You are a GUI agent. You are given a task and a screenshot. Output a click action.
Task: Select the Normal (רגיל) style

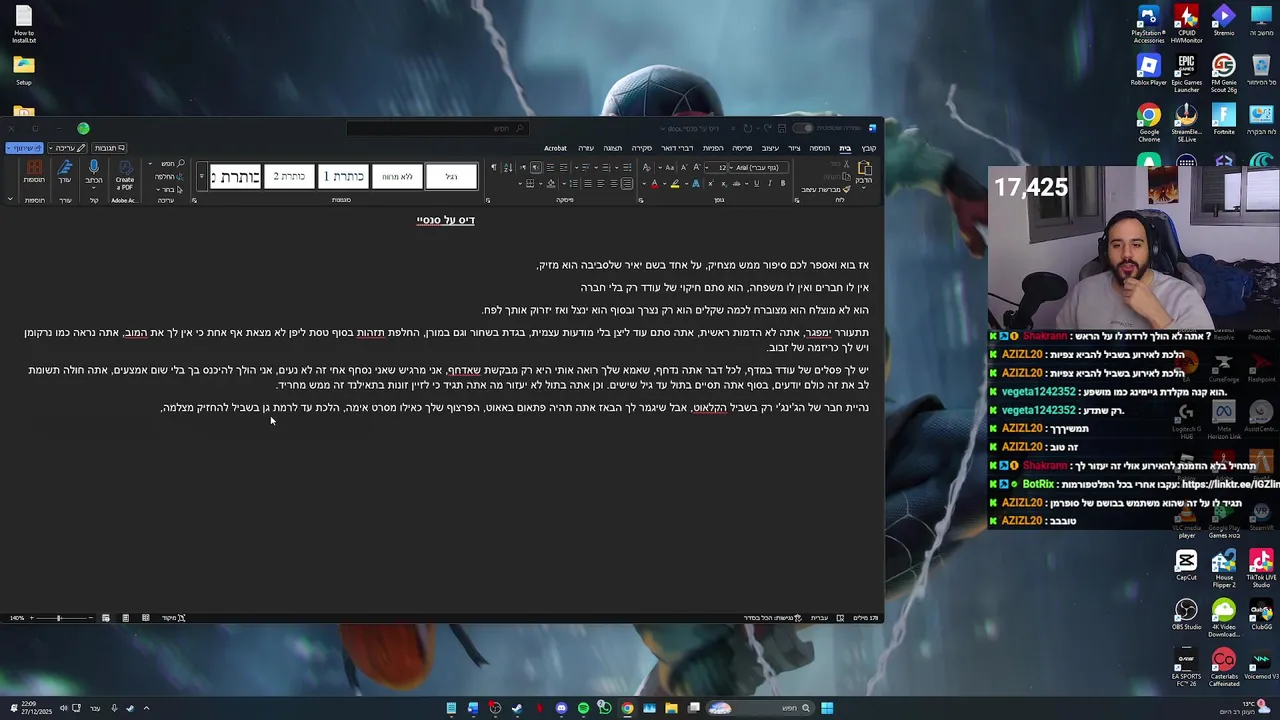[x=452, y=176]
